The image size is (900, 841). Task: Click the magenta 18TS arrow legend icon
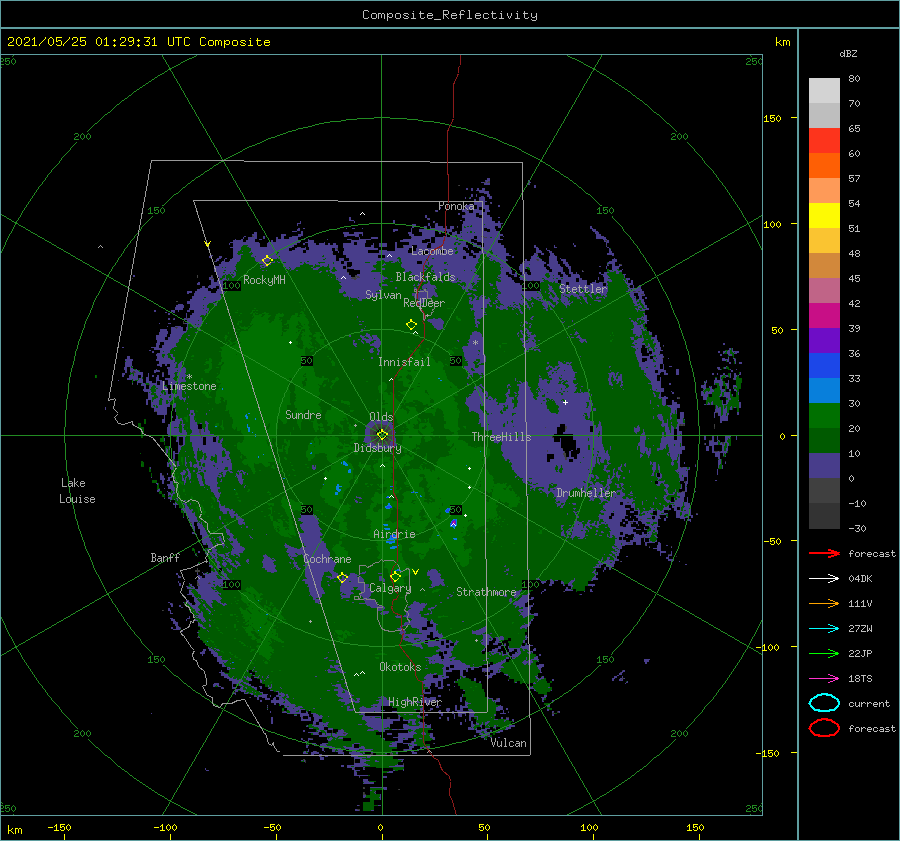tap(824, 678)
